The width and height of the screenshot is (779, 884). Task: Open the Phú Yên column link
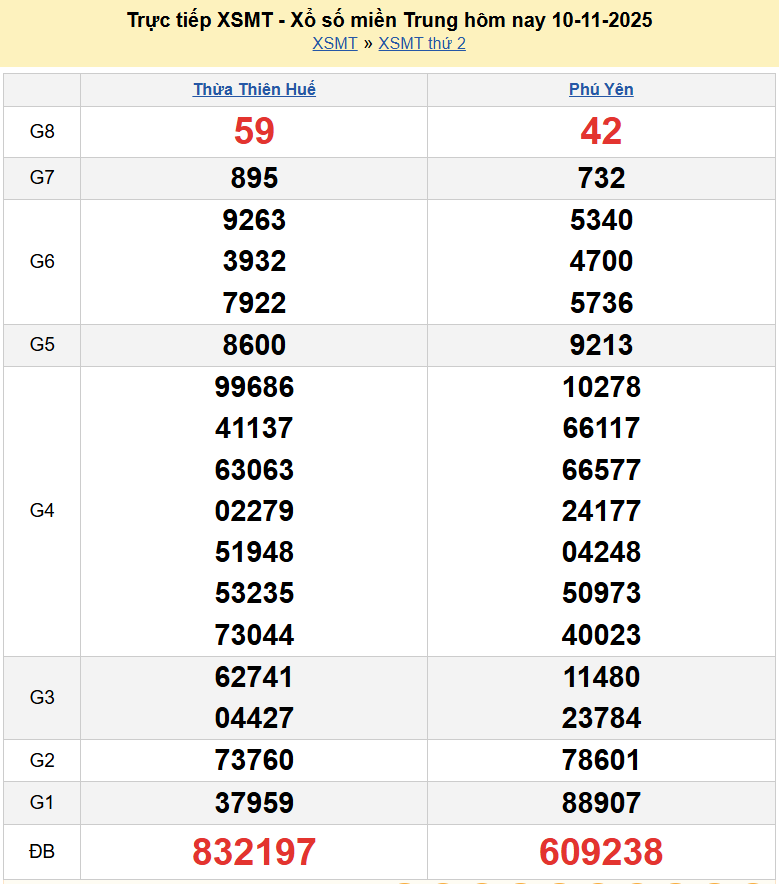(601, 90)
